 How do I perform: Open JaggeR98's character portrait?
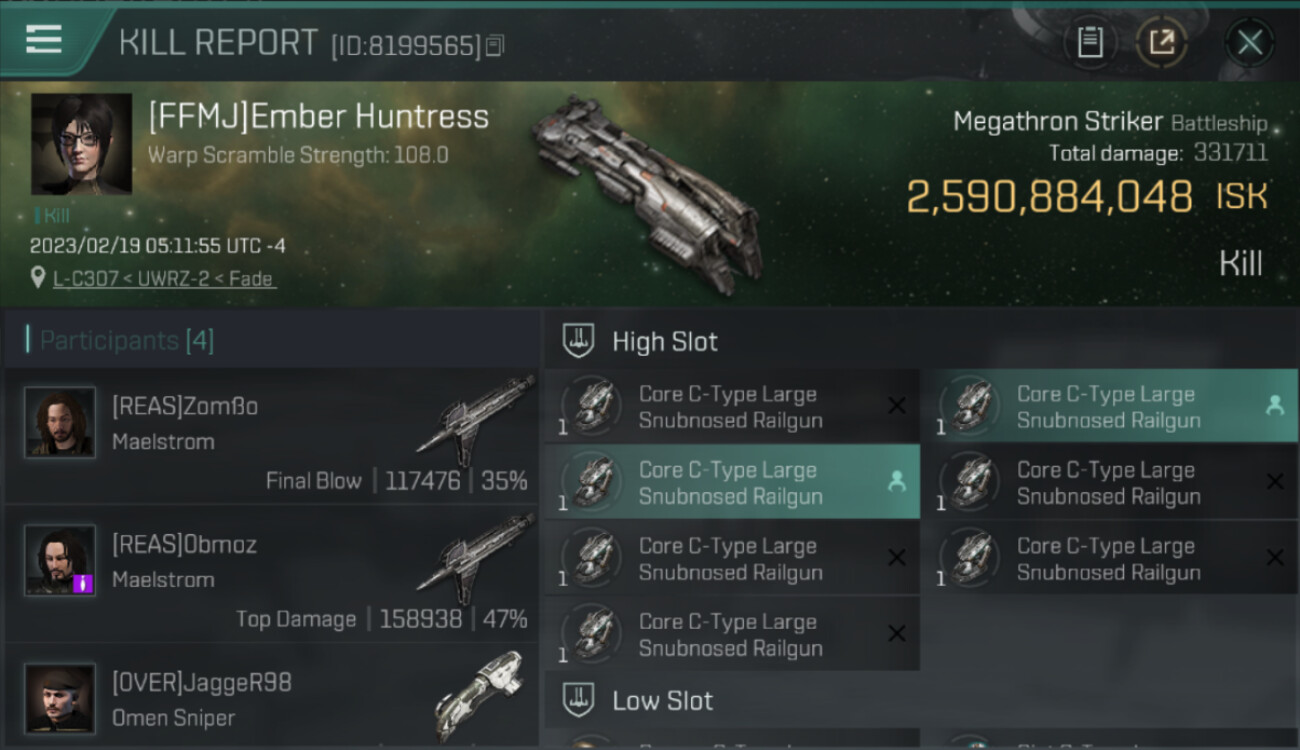[x=60, y=697]
